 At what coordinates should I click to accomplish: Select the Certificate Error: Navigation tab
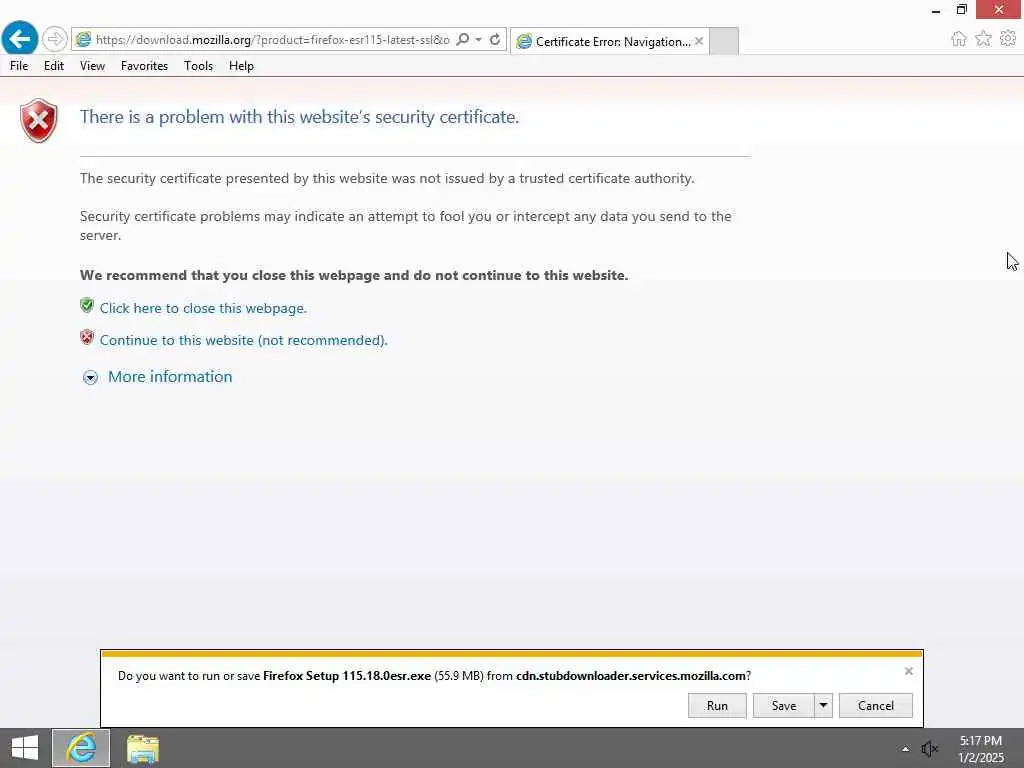609,41
